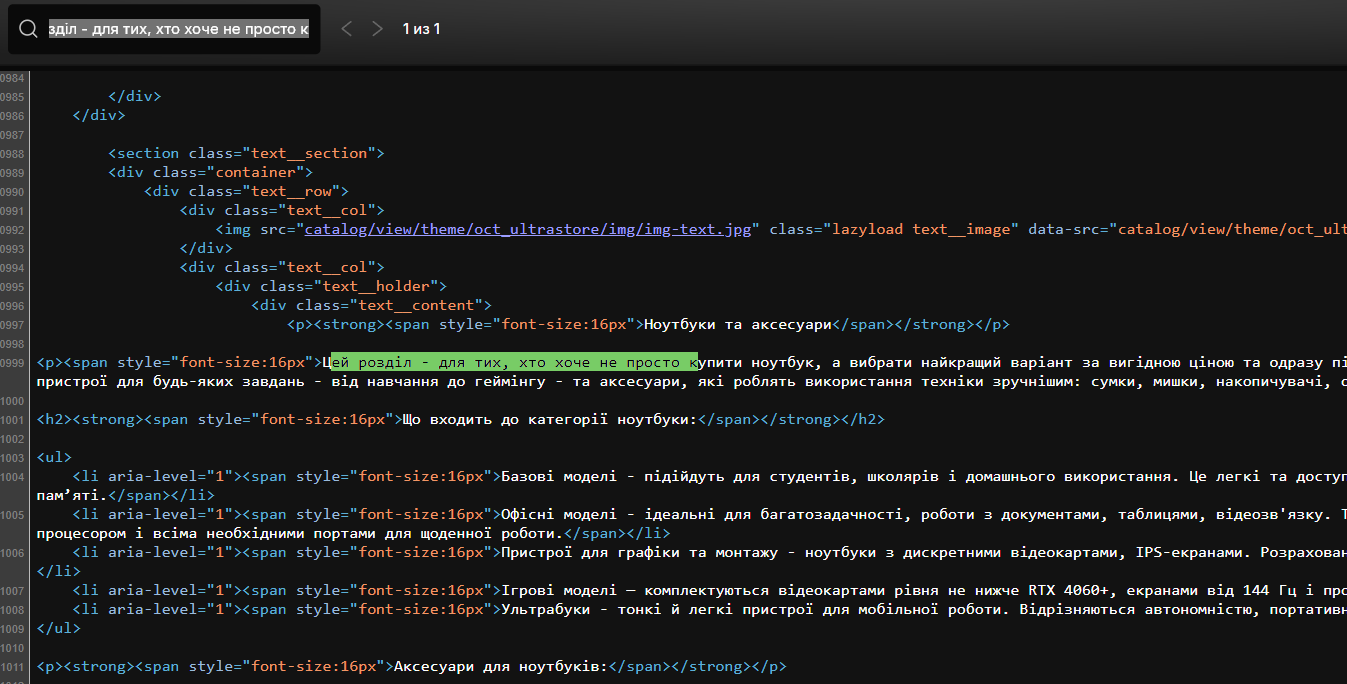
Task: Click the magnifier icon in the find bar
Action: 28,30
